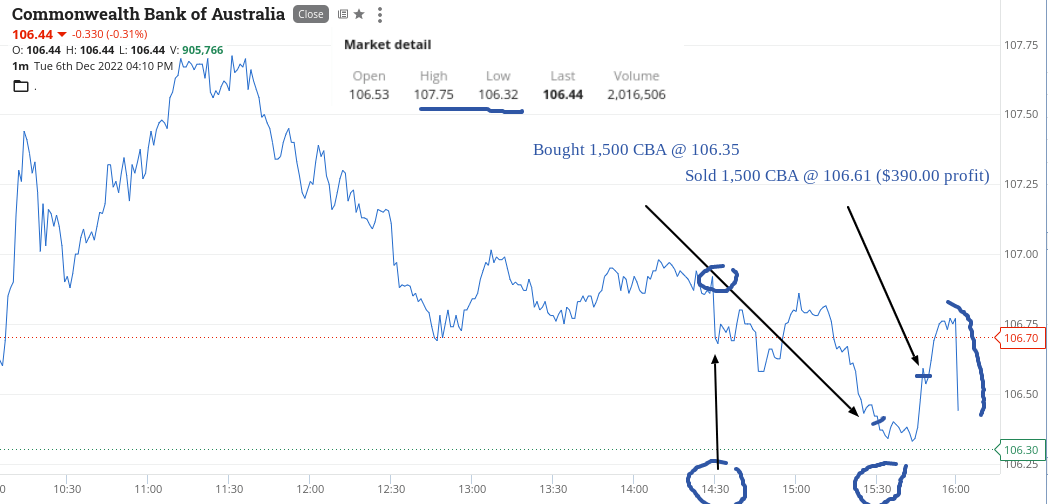
Task: Click the green volume figure 905,766
Action: pos(203,50)
